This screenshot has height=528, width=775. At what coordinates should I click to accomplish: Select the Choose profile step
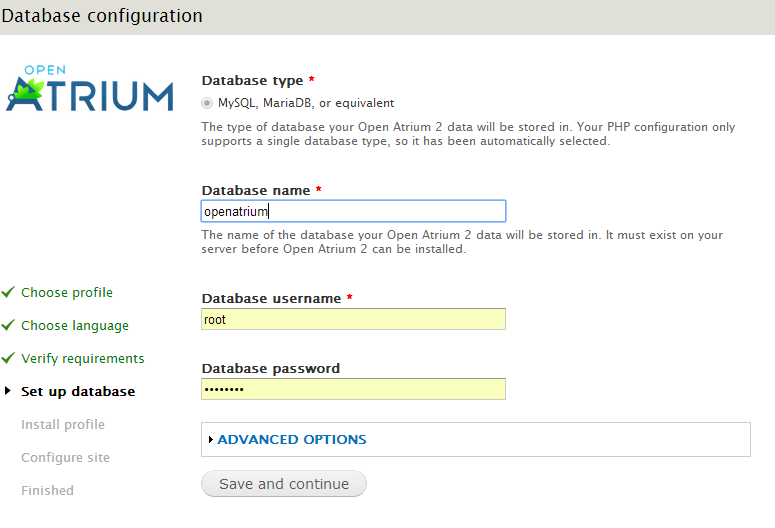tap(67, 292)
